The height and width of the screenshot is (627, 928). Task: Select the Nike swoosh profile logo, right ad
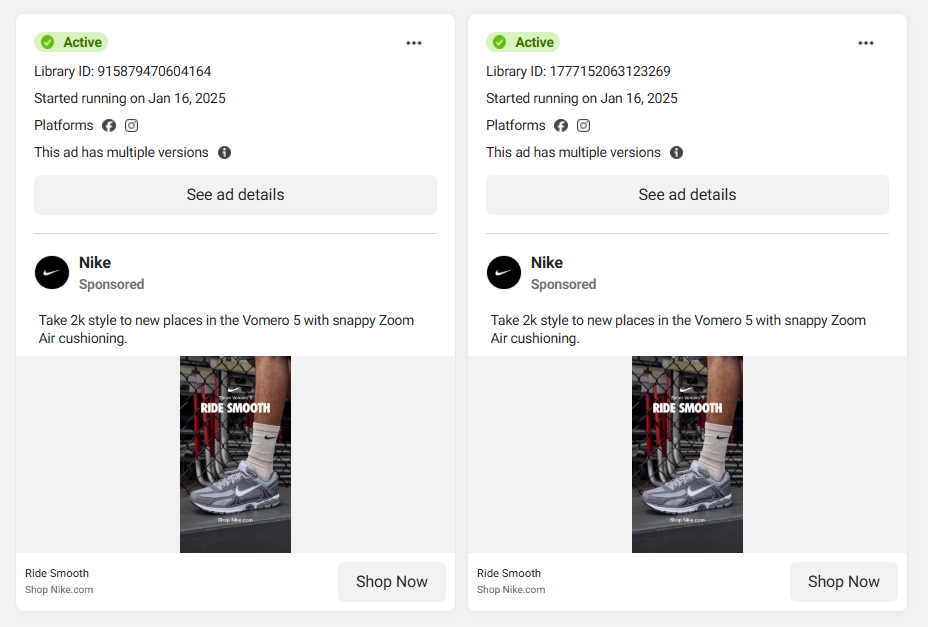click(x=504, y=272)
